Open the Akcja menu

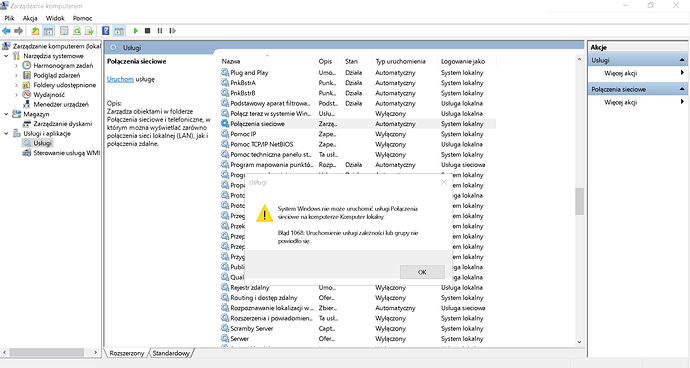point(30,18)
